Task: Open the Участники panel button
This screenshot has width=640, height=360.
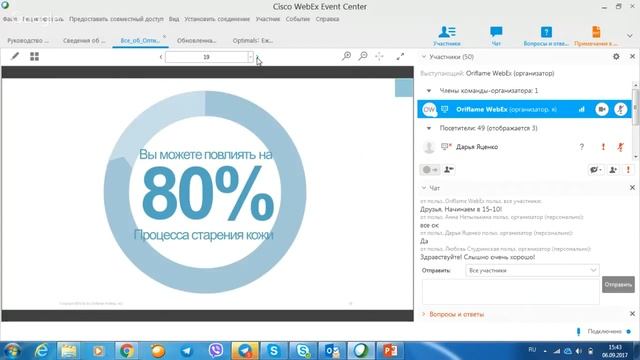Action: pyautogui.click(x=447, y=36)
